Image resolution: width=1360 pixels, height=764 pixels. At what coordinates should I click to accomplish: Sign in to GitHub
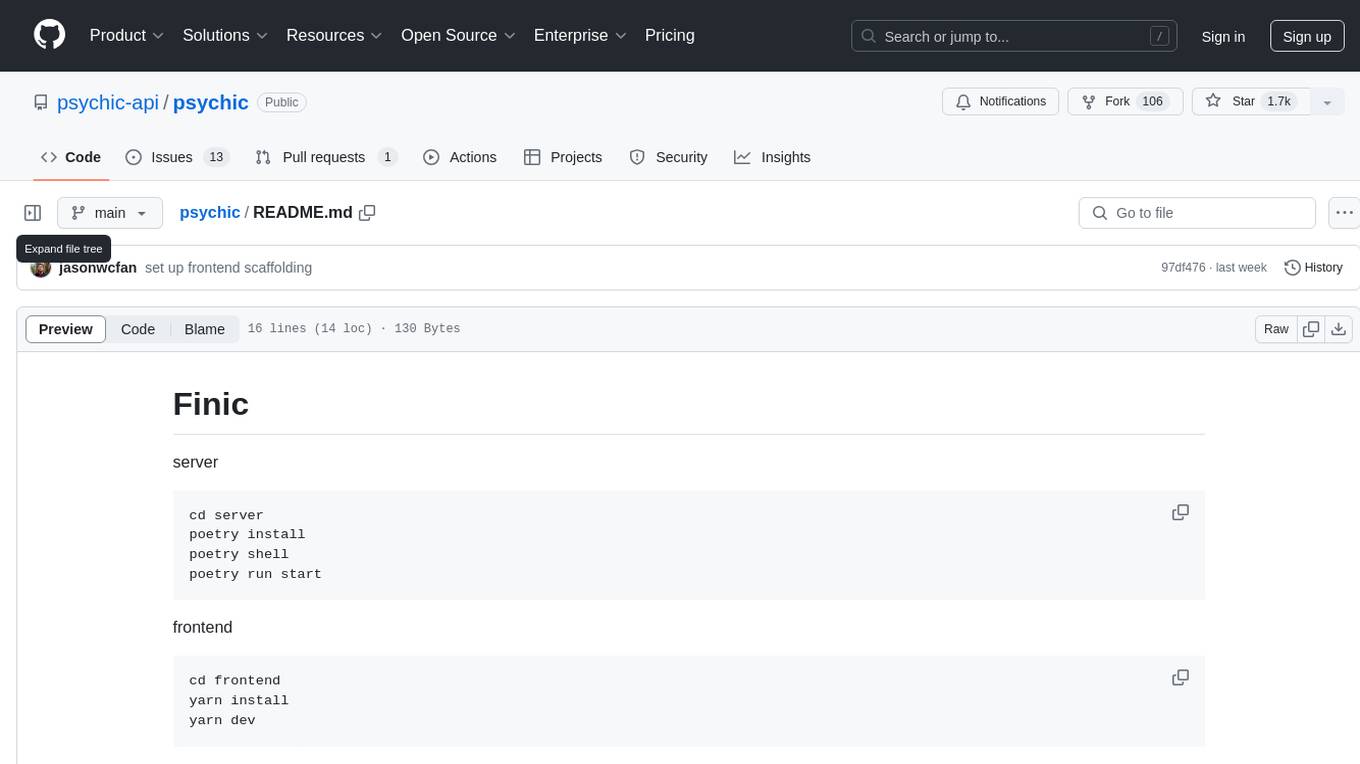click(1223, 36)
